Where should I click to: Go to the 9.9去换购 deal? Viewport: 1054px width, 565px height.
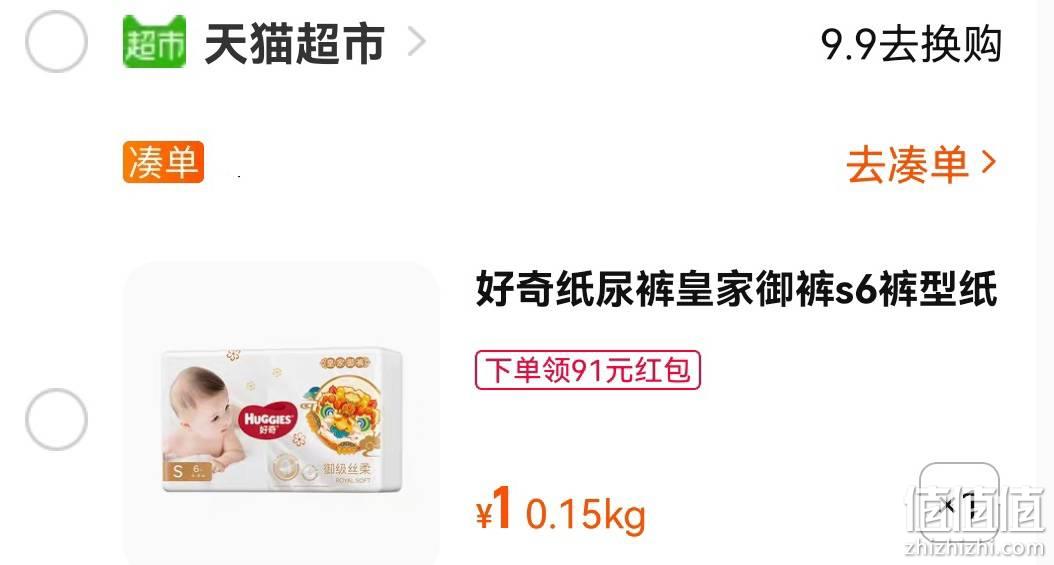(911, 44)
